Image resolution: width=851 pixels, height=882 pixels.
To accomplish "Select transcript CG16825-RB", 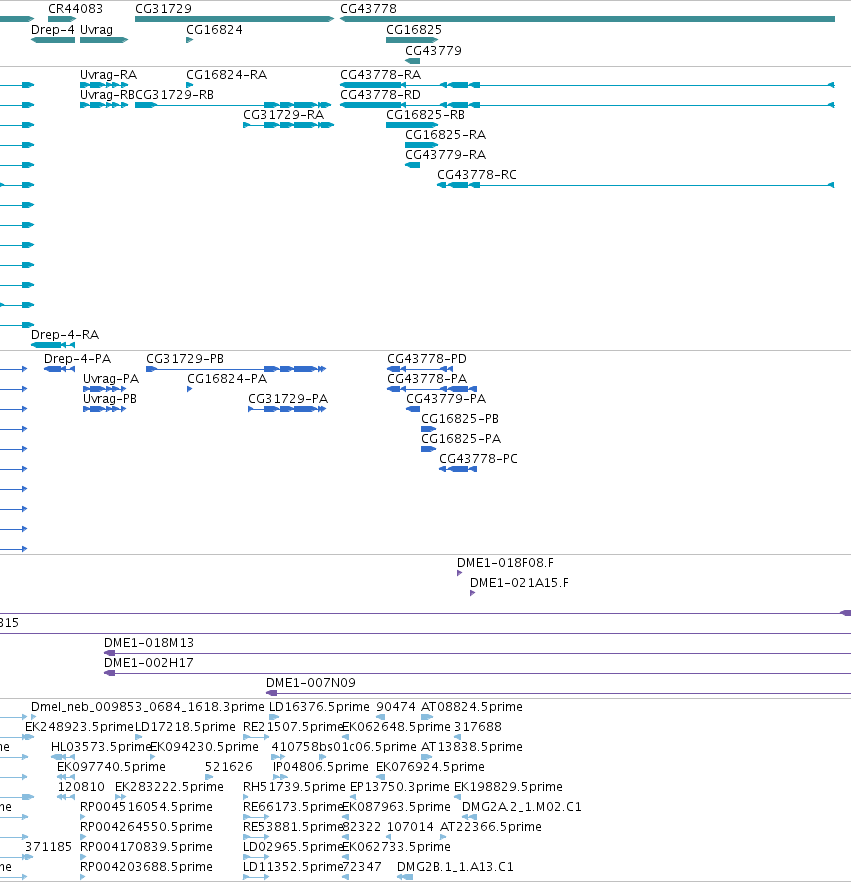I will point(412,125).
